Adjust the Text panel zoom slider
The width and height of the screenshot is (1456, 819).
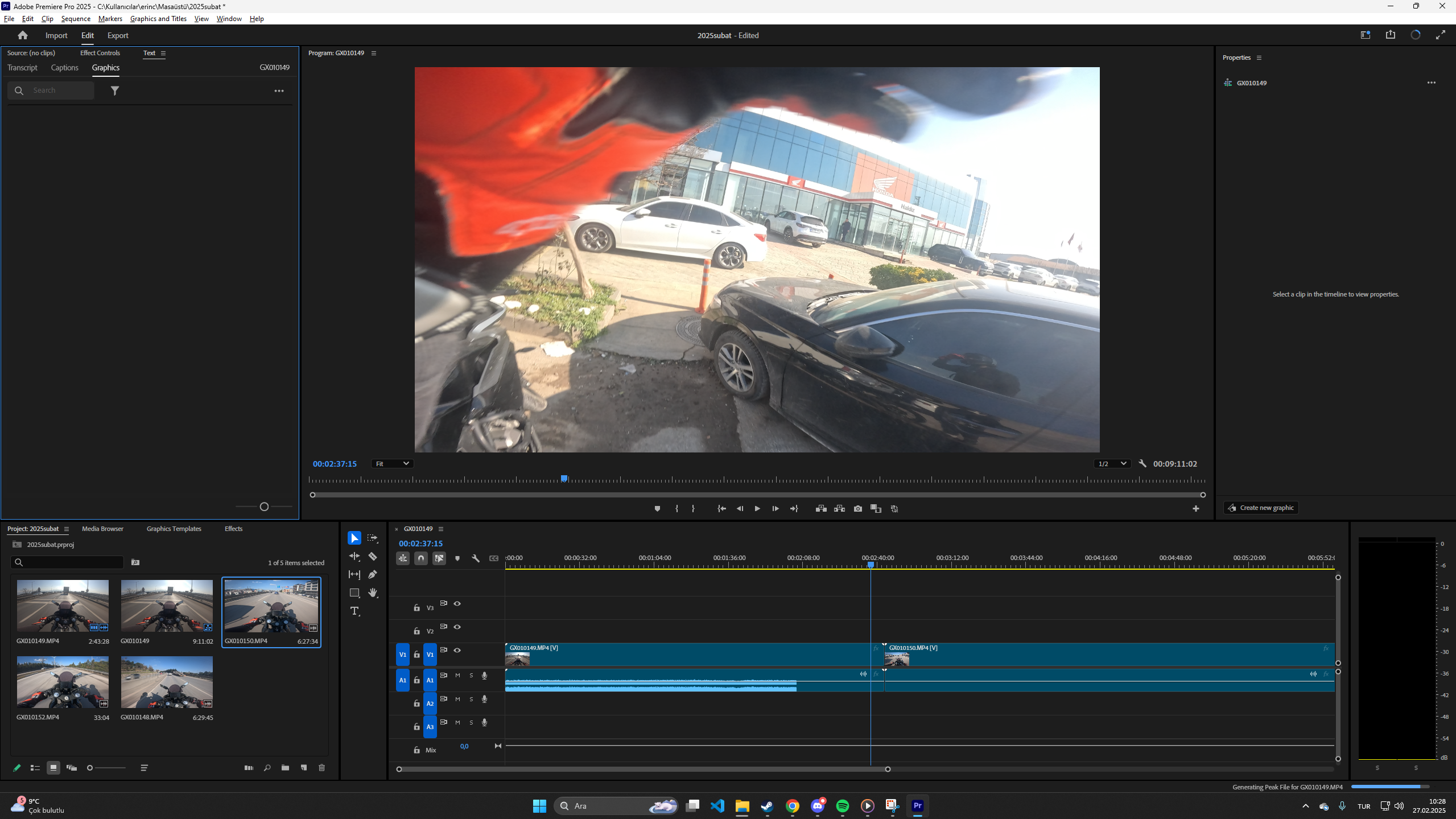tap(264, 507)
